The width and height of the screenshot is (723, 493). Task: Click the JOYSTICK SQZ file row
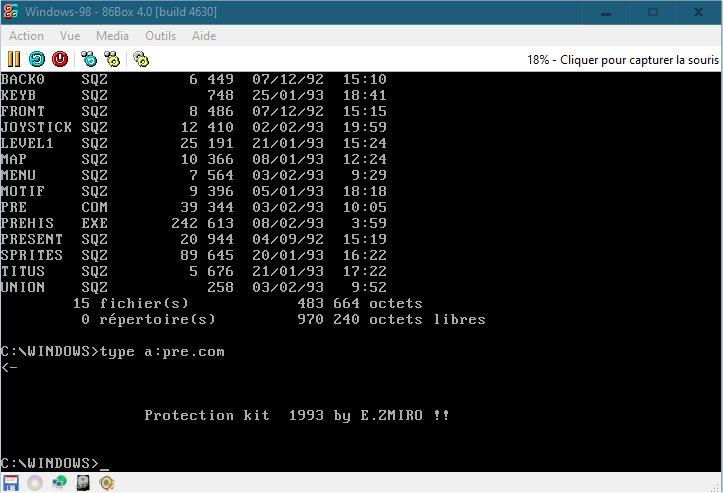194,127
